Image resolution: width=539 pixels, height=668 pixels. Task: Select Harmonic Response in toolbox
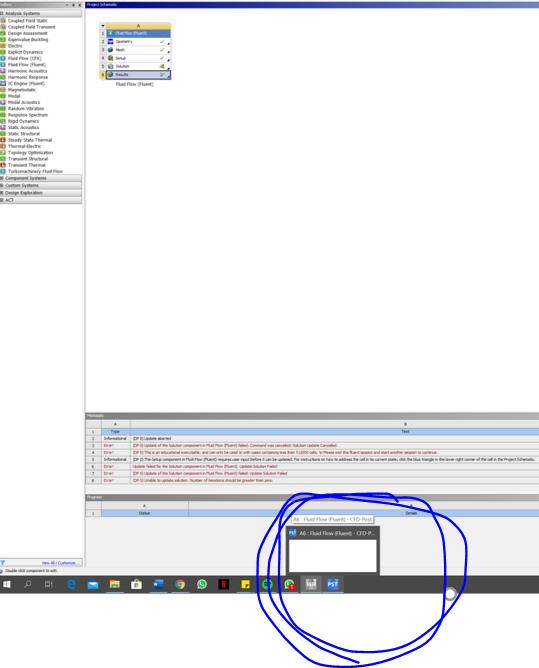pos(28,77)
